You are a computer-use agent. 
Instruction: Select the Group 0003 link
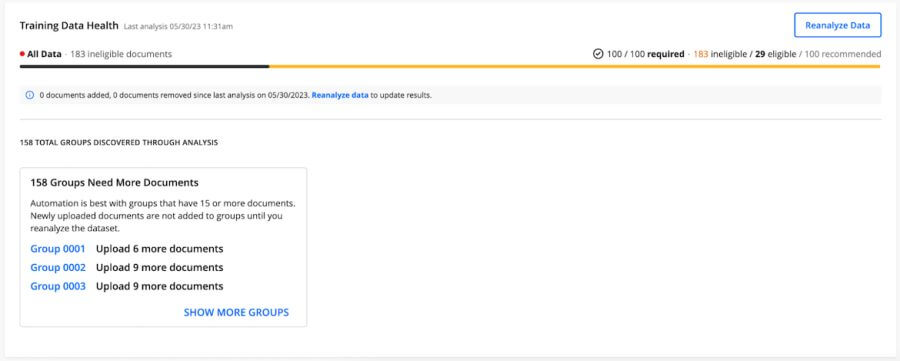click(x=58, y=286)
